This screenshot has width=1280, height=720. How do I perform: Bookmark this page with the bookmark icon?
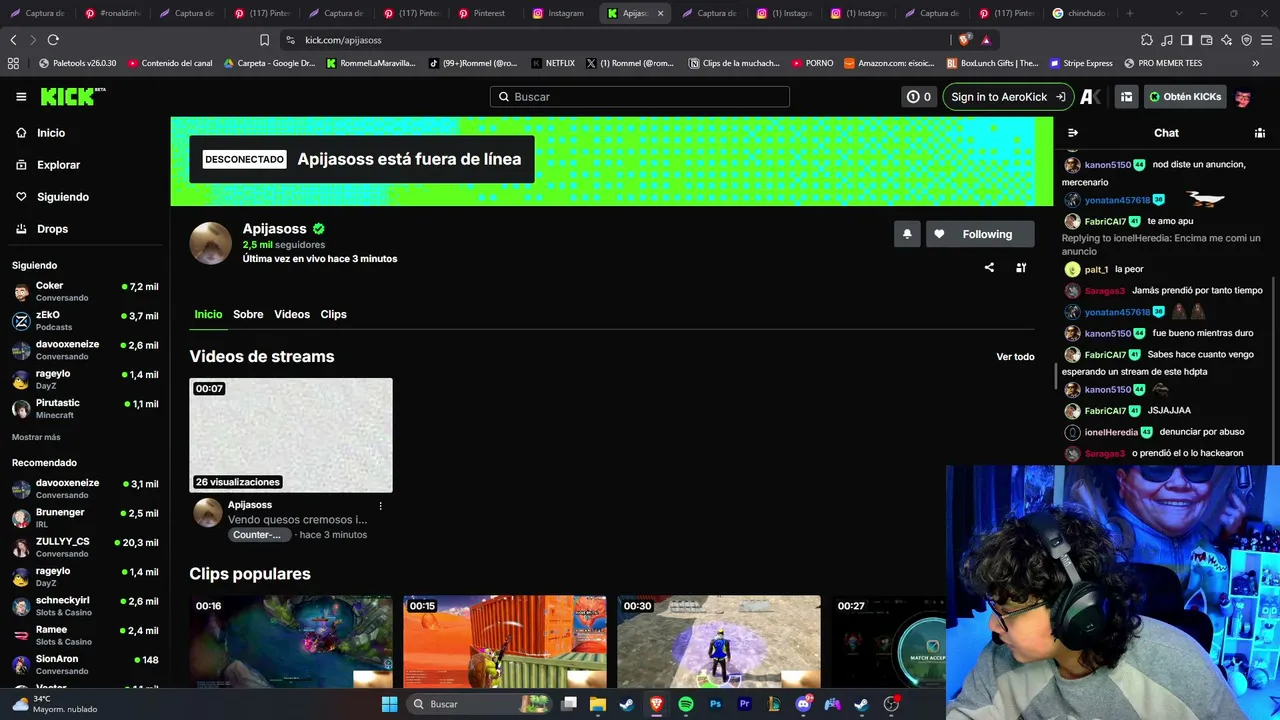tap(264, 40)
